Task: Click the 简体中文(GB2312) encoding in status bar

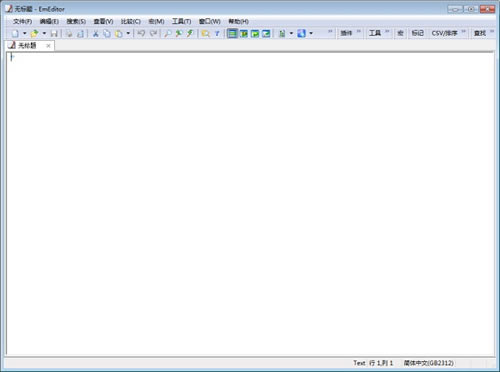Action: [x=429, y=363]
